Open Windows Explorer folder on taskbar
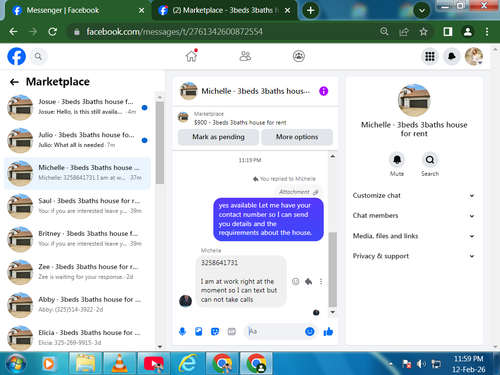Screen dimensions: 500x375 coord(85,363)
